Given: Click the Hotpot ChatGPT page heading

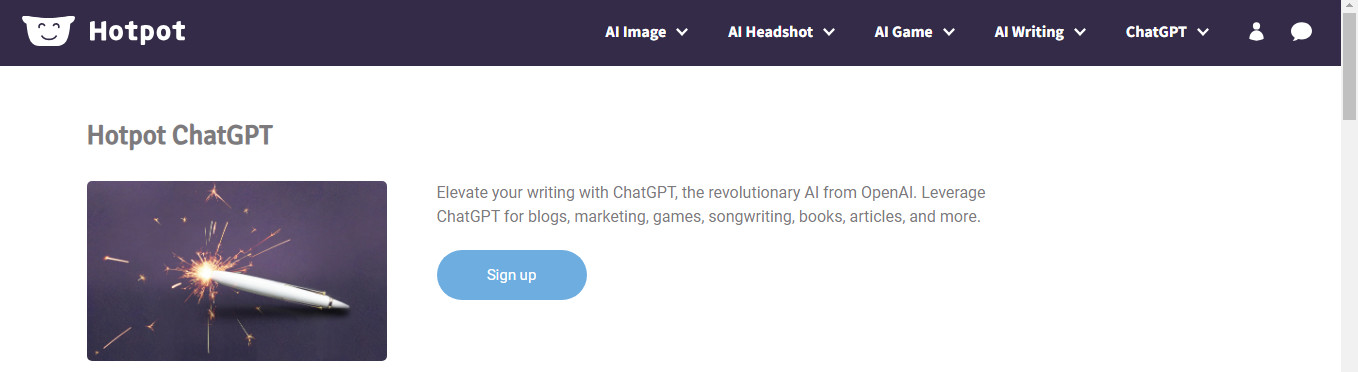Looking at the screenshot, I should [x=180, y=135].
